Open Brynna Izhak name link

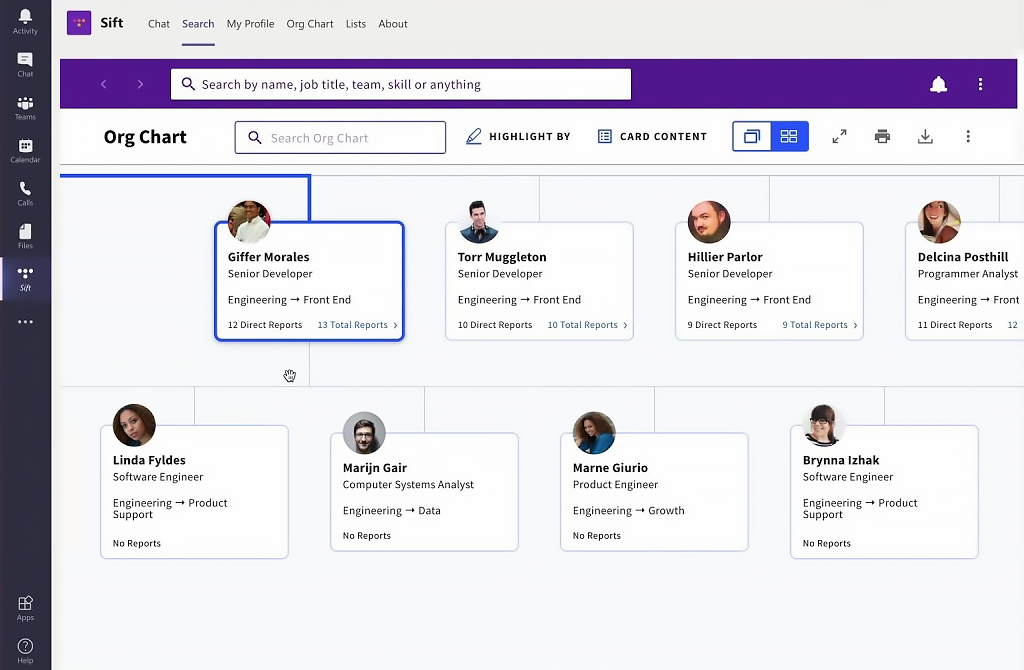[x=840, y=460]
